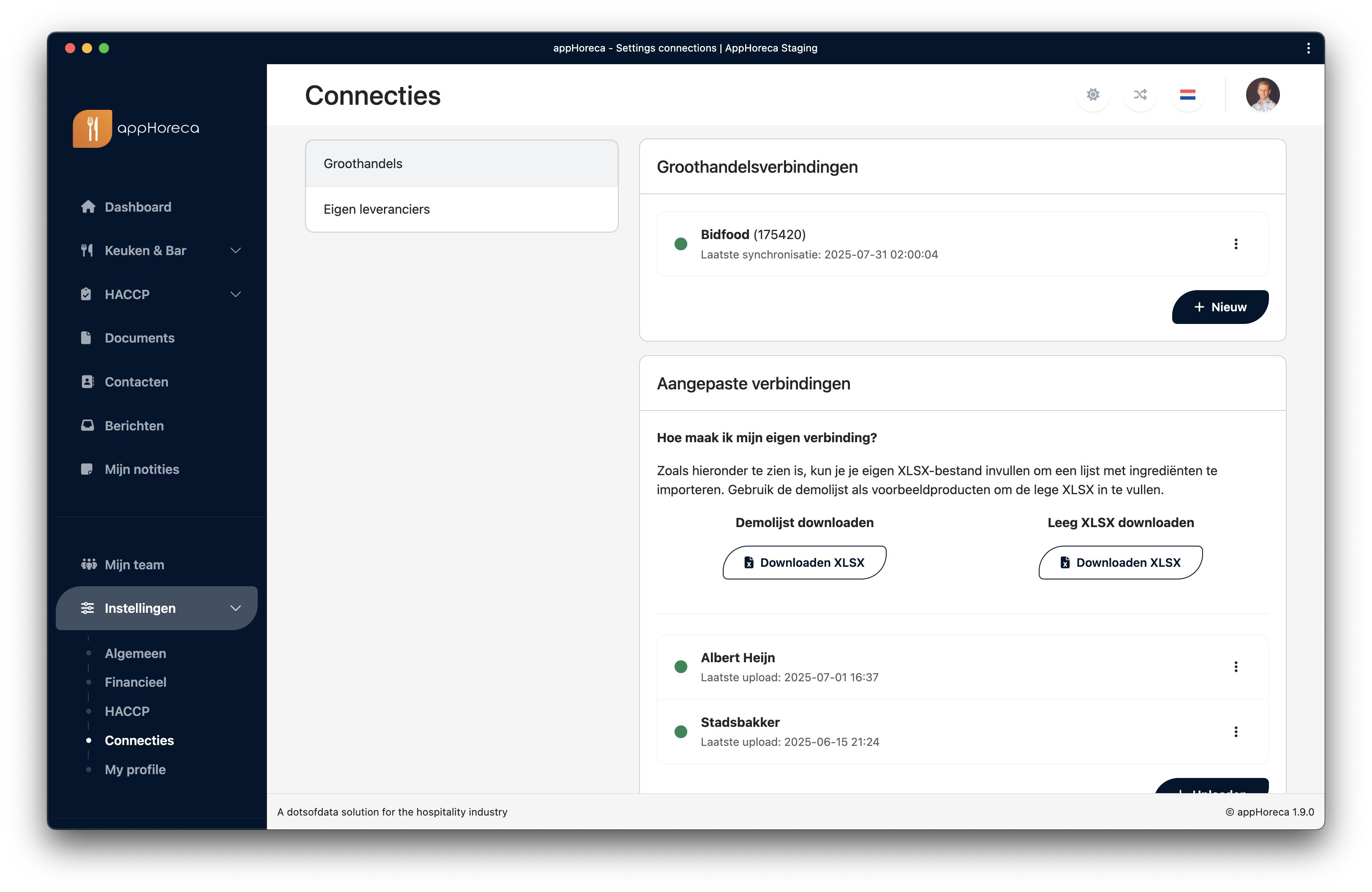Toggle dark mode with the sun icon
Viewport: 1372px width, 892px height.
point(1092,95)
